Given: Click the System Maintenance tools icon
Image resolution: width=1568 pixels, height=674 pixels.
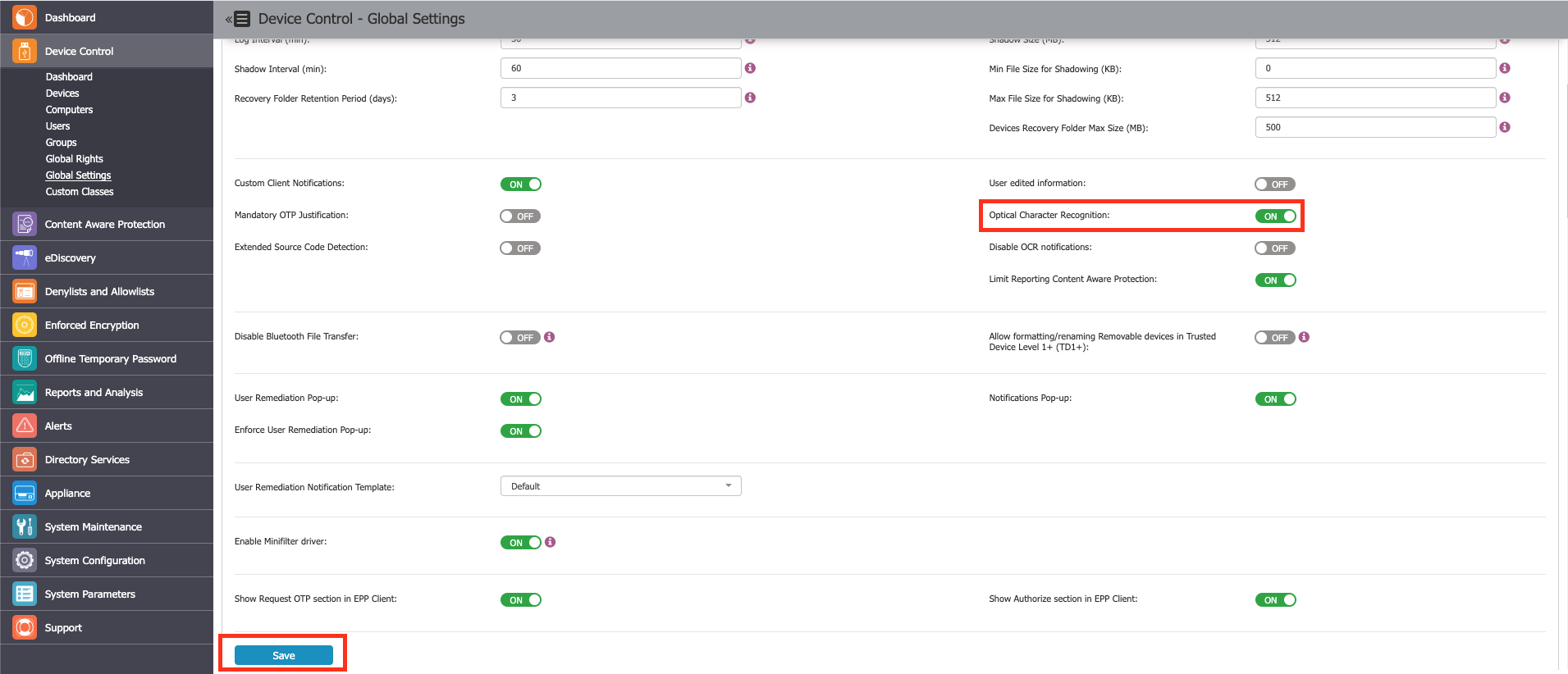Looking at the screenshot, I should 25,526.
